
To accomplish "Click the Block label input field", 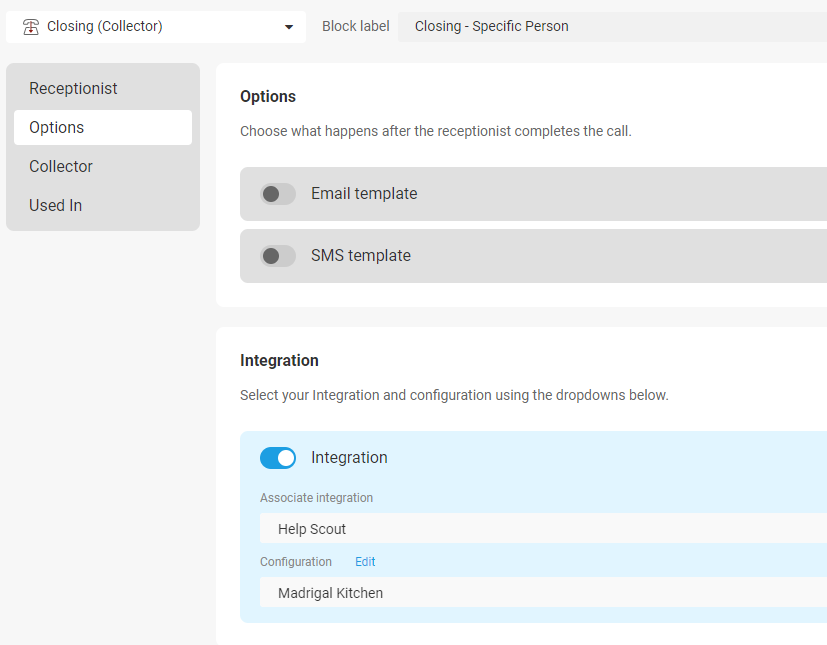I will [612, 26].
